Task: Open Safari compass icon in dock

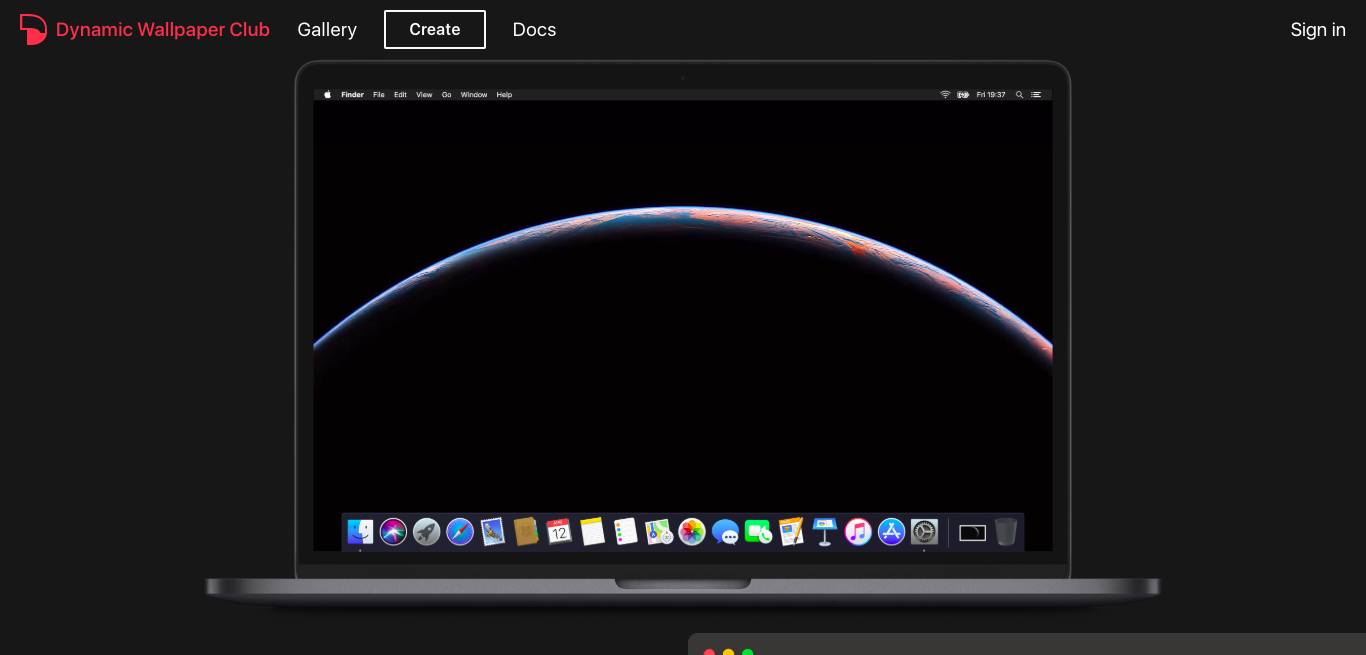Action: point(459,531)
